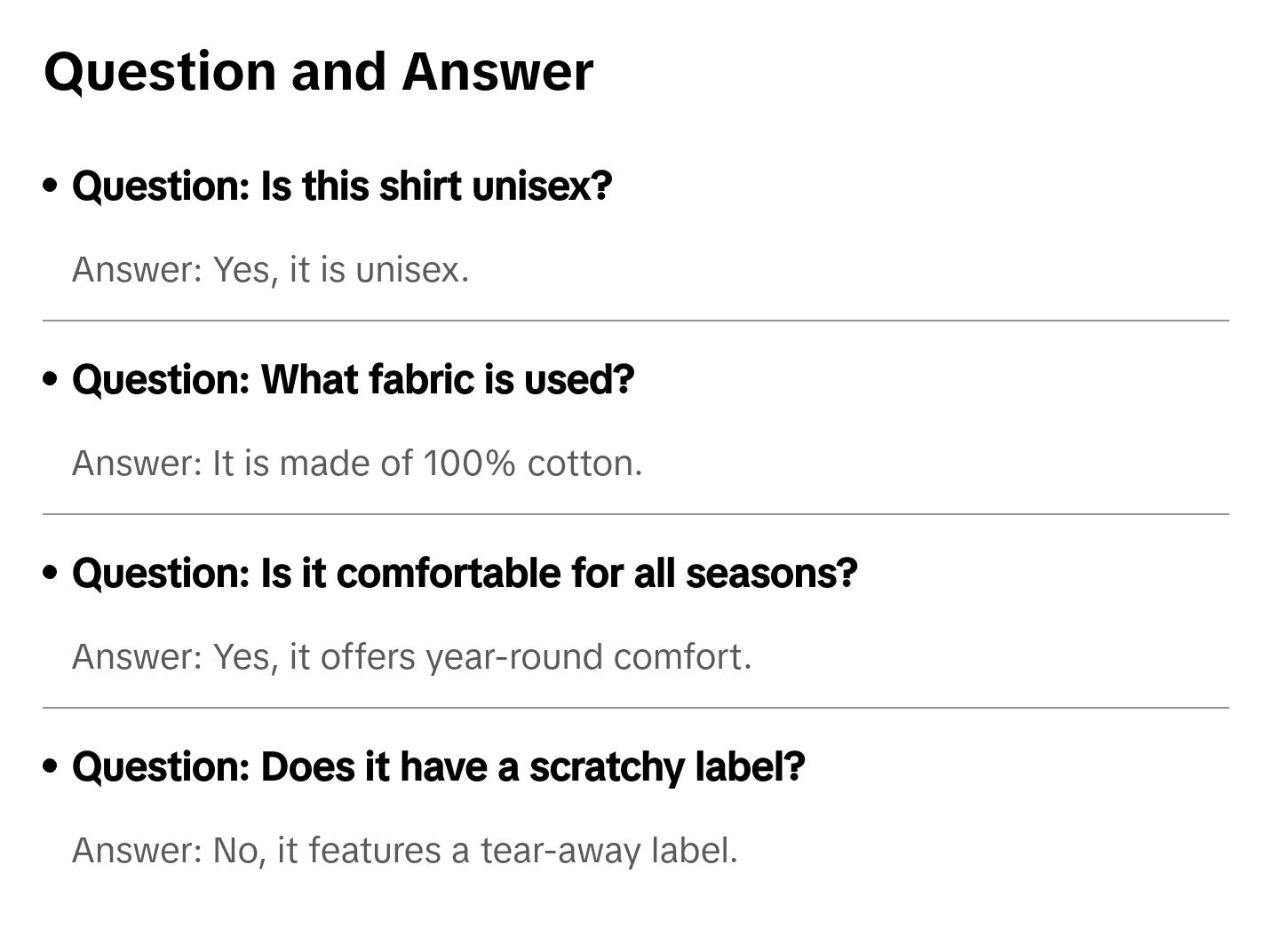Click the bullet beside the unisex question
1272x952 pixels.
click(x=51, y=186)
